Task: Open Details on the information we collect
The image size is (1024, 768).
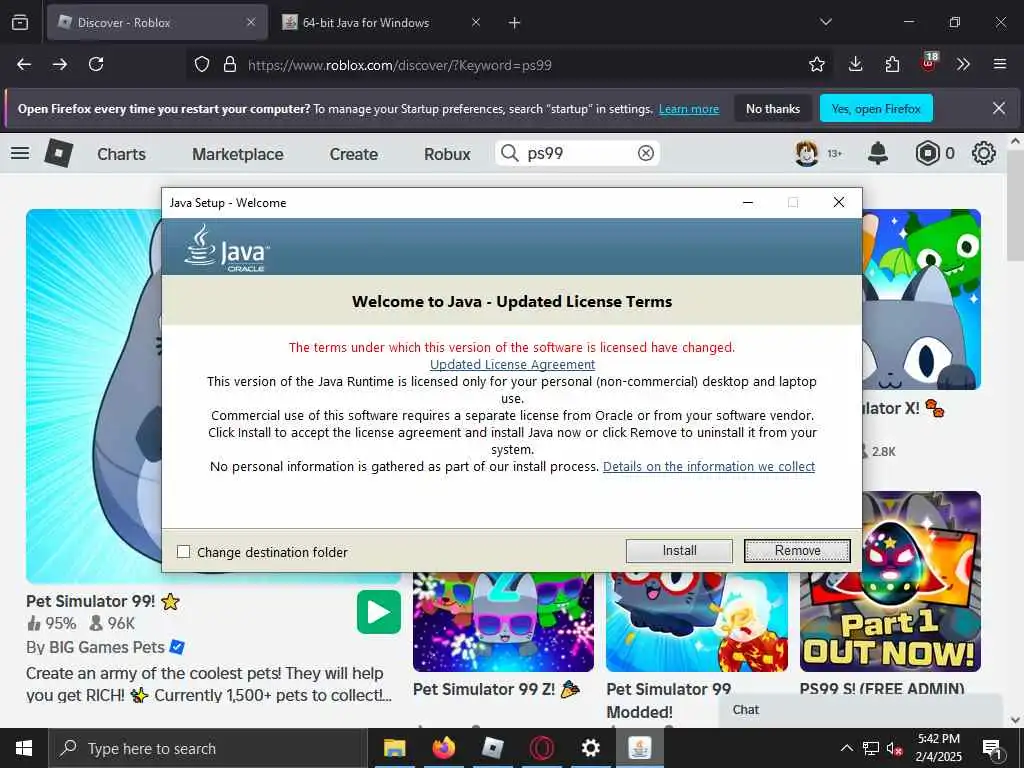Action: [709, 466]
